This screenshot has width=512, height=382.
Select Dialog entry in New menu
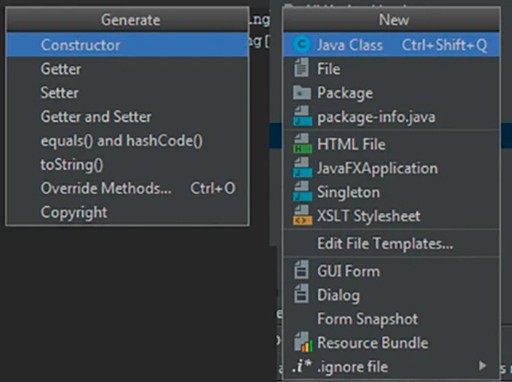pos(391,295)
